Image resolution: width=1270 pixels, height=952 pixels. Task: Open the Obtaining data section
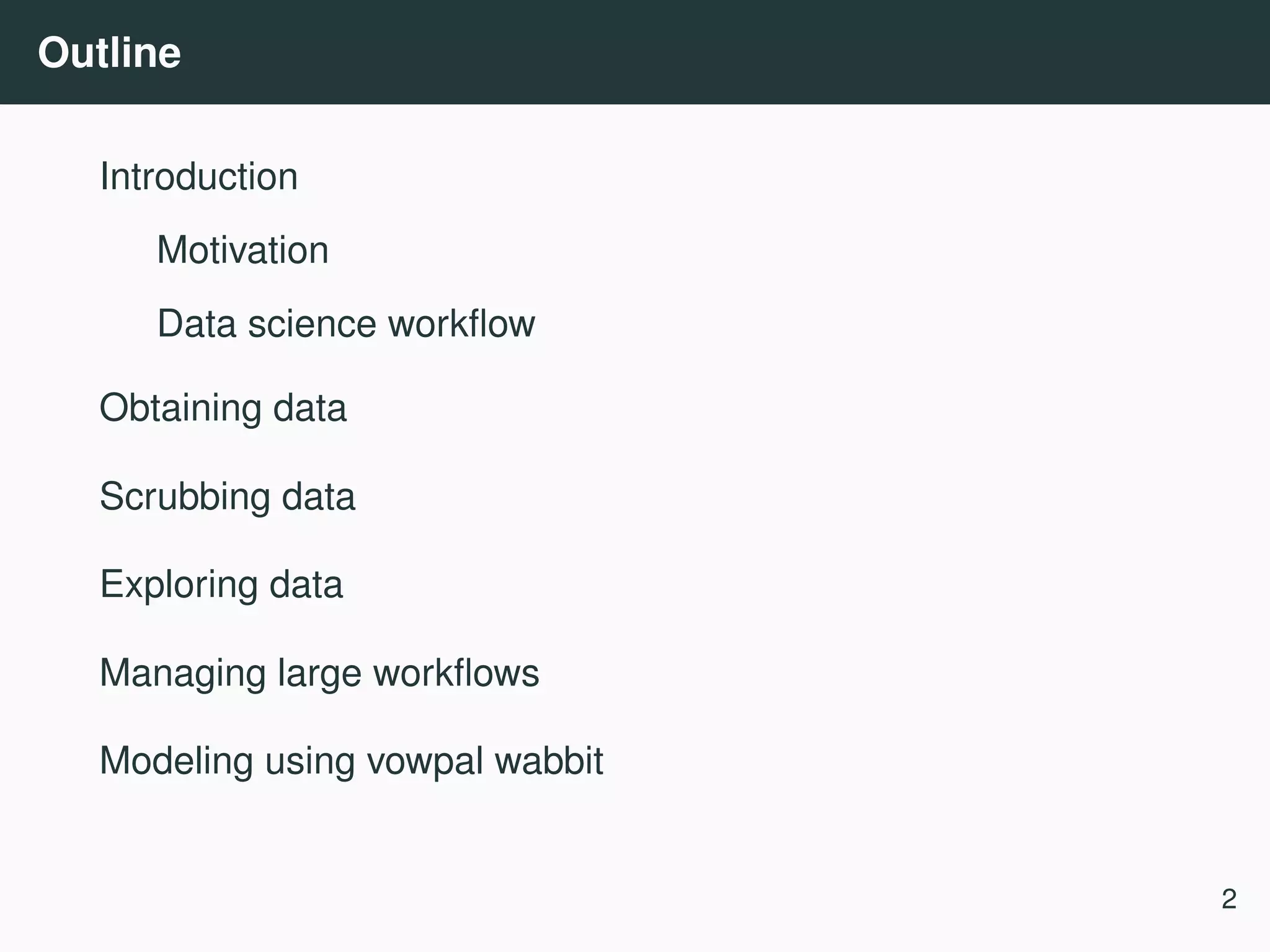(x=223, y=408)
